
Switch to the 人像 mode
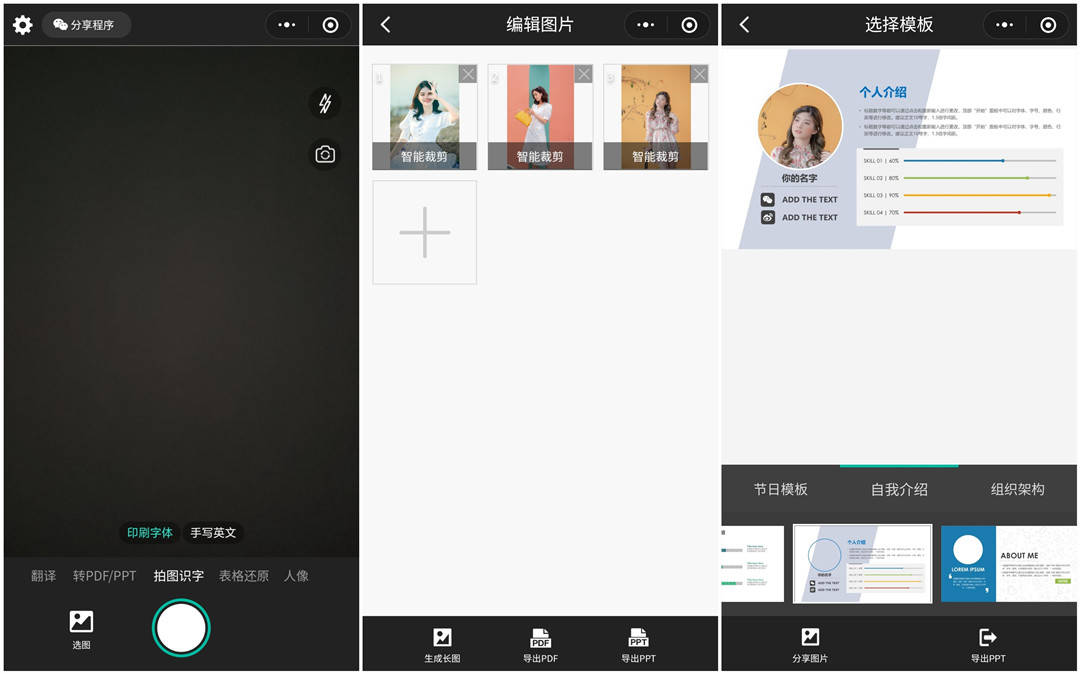(x=296, y=576)
